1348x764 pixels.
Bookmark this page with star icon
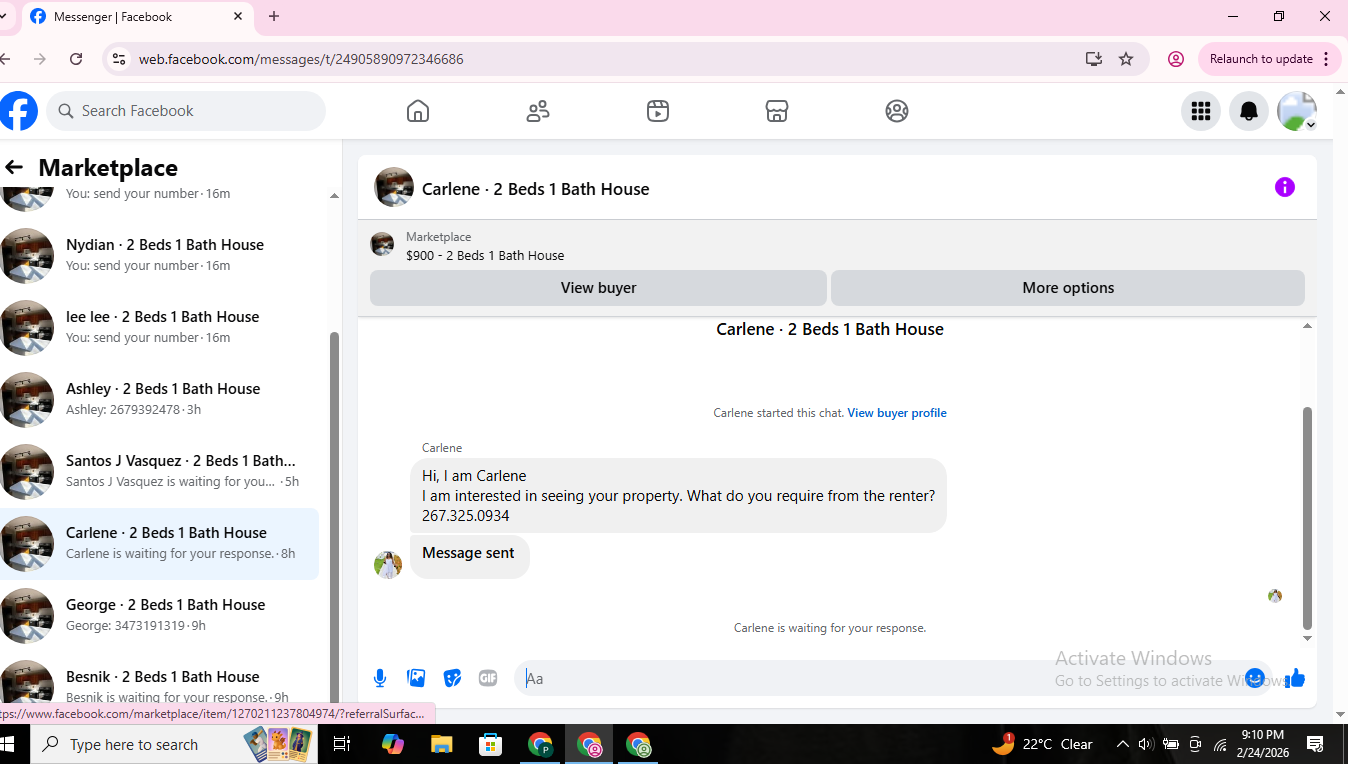pyautogui.click(x=1126, y=59)
